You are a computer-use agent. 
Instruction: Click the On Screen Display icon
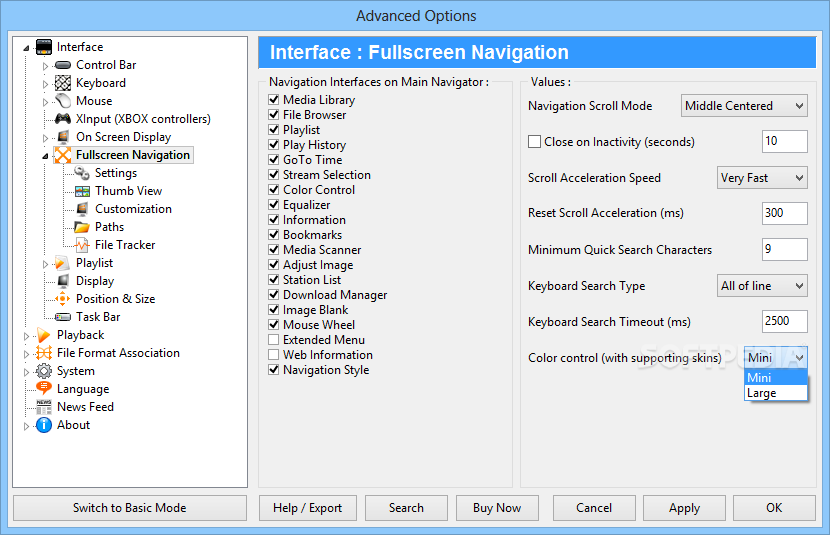tap(63, 137)
